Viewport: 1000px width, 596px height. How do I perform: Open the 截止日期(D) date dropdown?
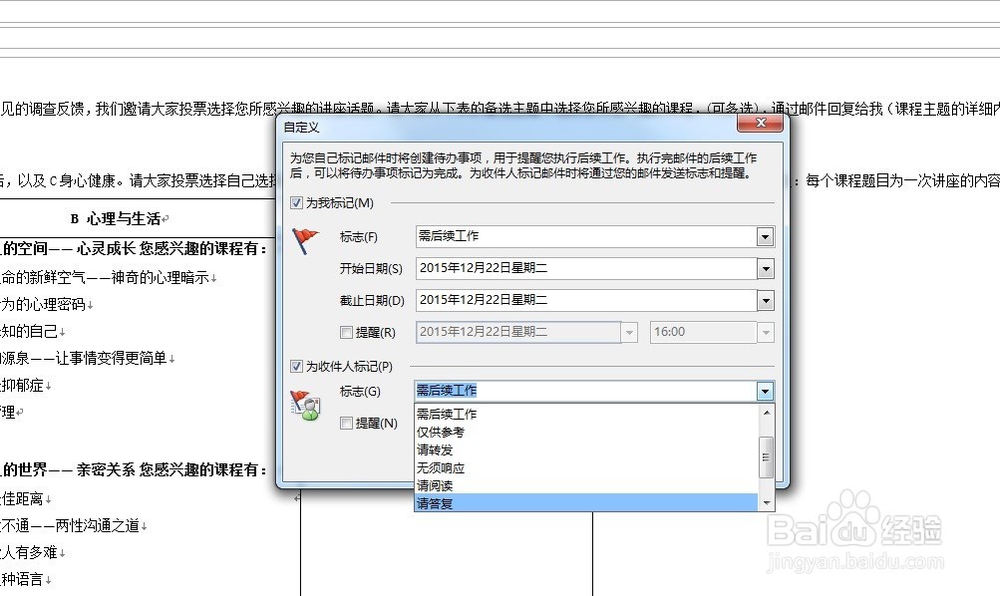765,300
